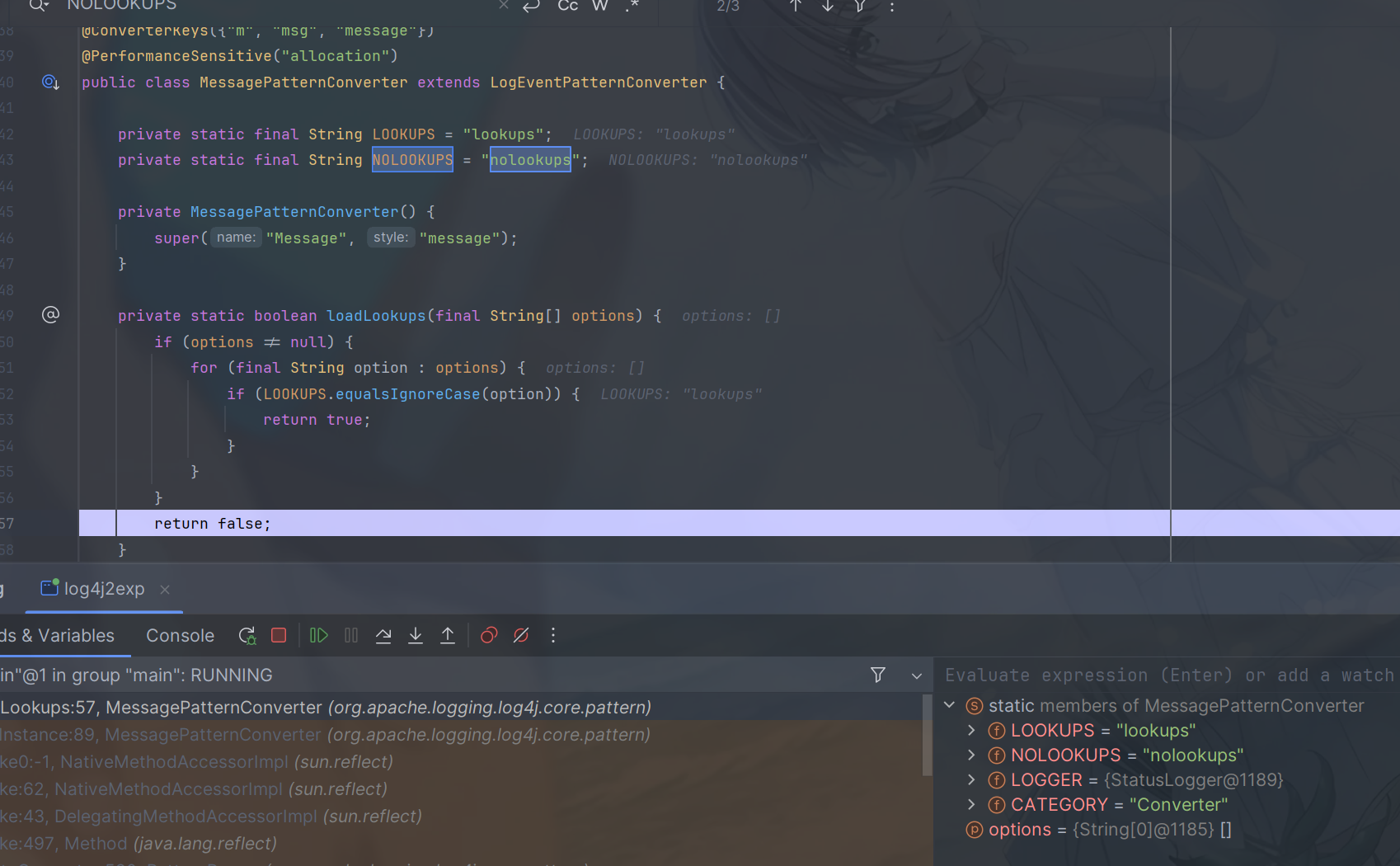This screenshot has width=1400, height=866.
Task: Select the invoke:497 Method frame
Action: [462, 843]
